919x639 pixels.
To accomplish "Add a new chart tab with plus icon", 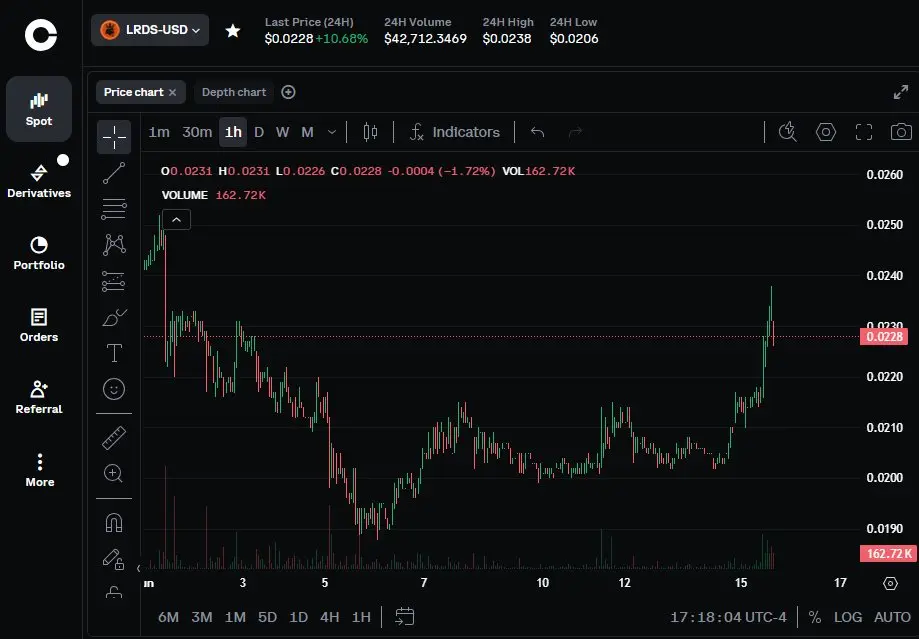I will 288,92.
